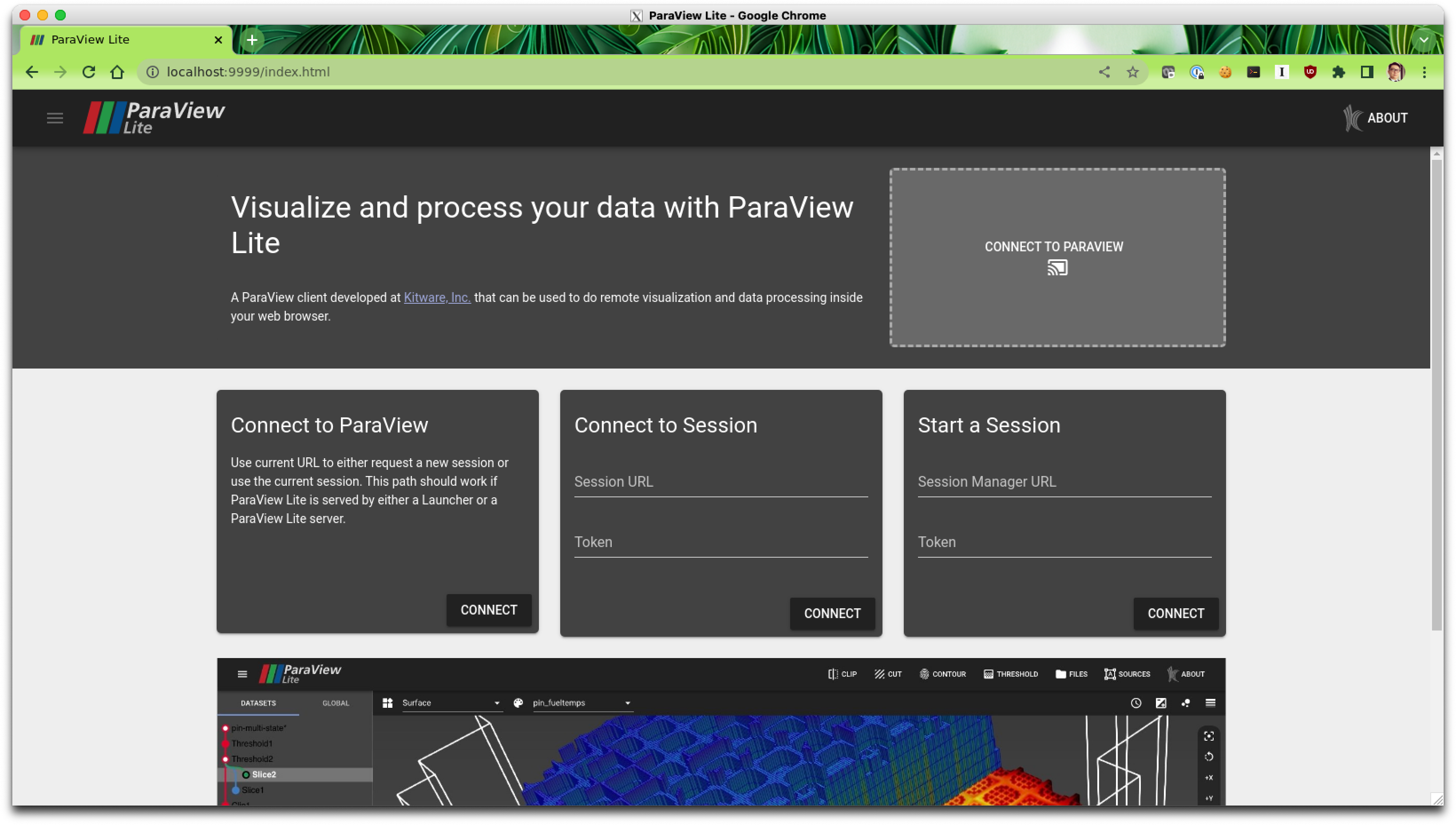
Task: Open the Chrome three-dot menu
Action: [x=1424, y=72]
